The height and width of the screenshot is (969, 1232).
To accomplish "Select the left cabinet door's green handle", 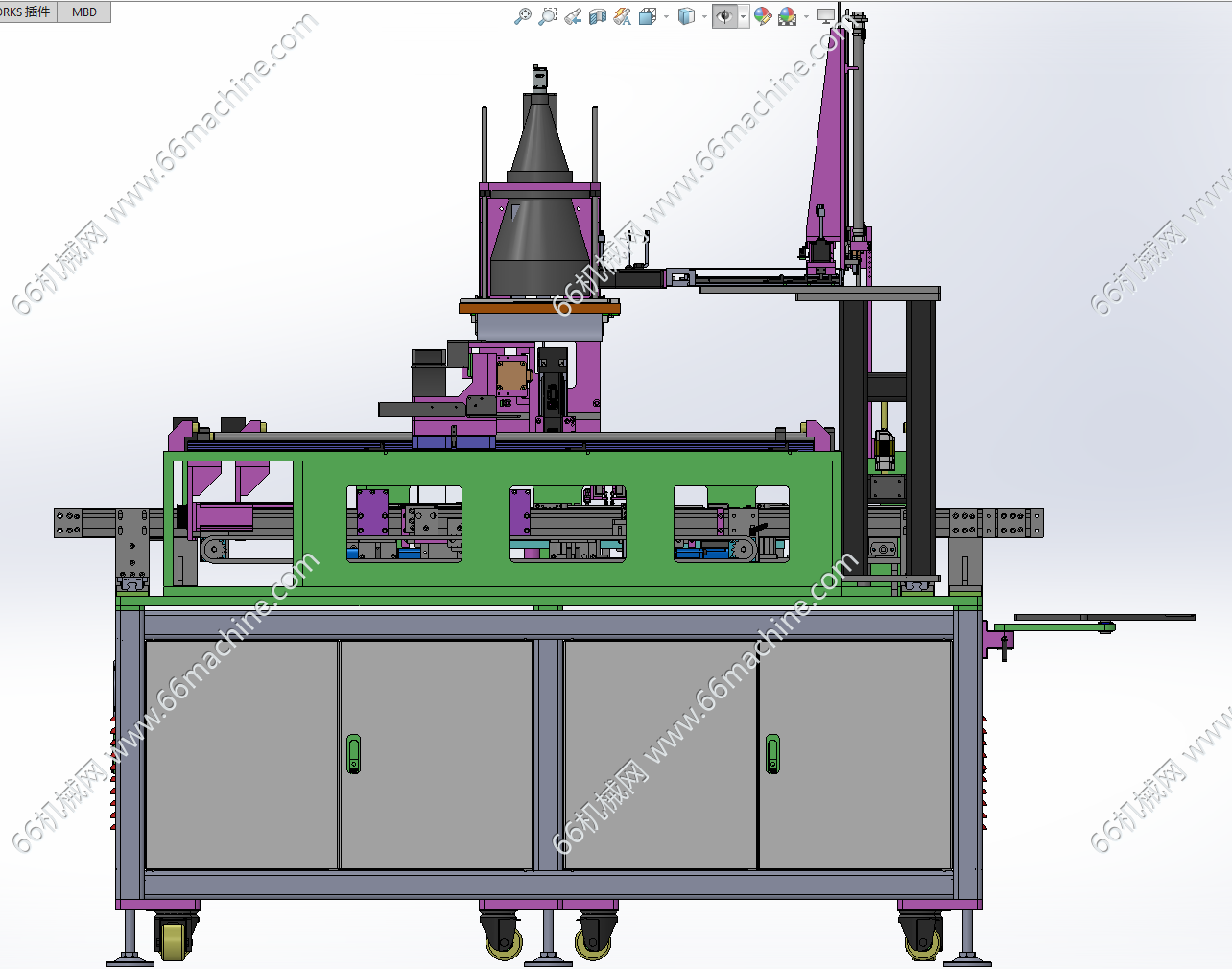I will pyautogui.click(x=354, y=753).
